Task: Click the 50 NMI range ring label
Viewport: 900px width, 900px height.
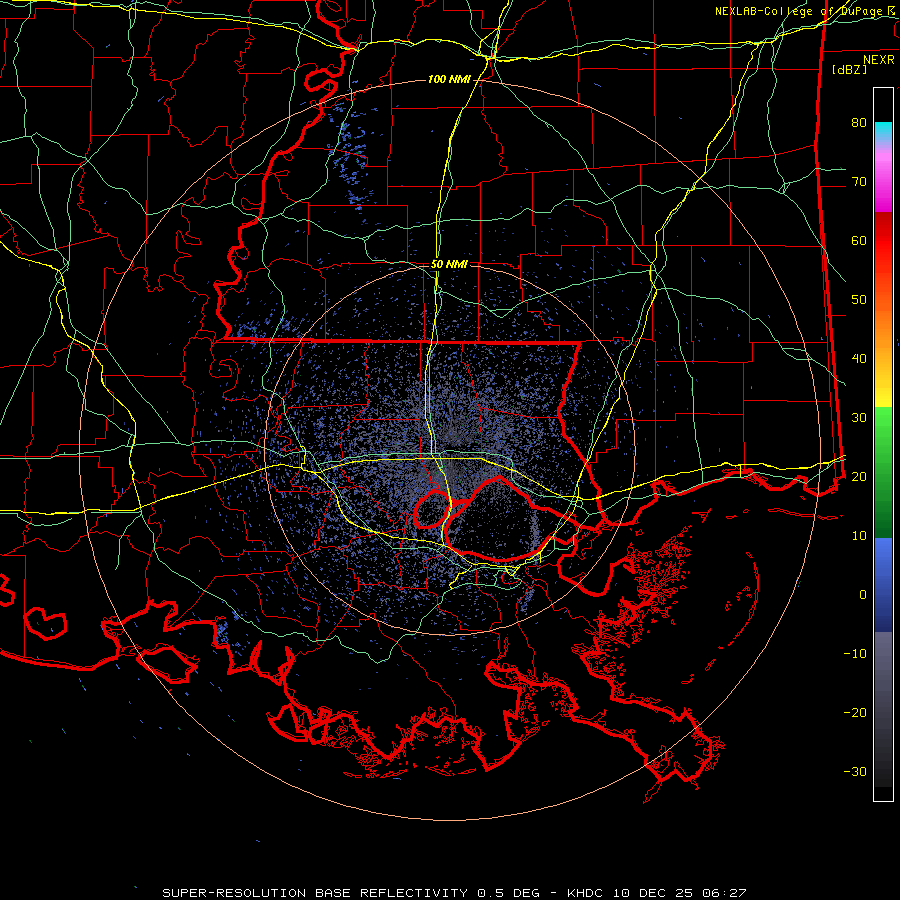Action: [x=449, y=265]
